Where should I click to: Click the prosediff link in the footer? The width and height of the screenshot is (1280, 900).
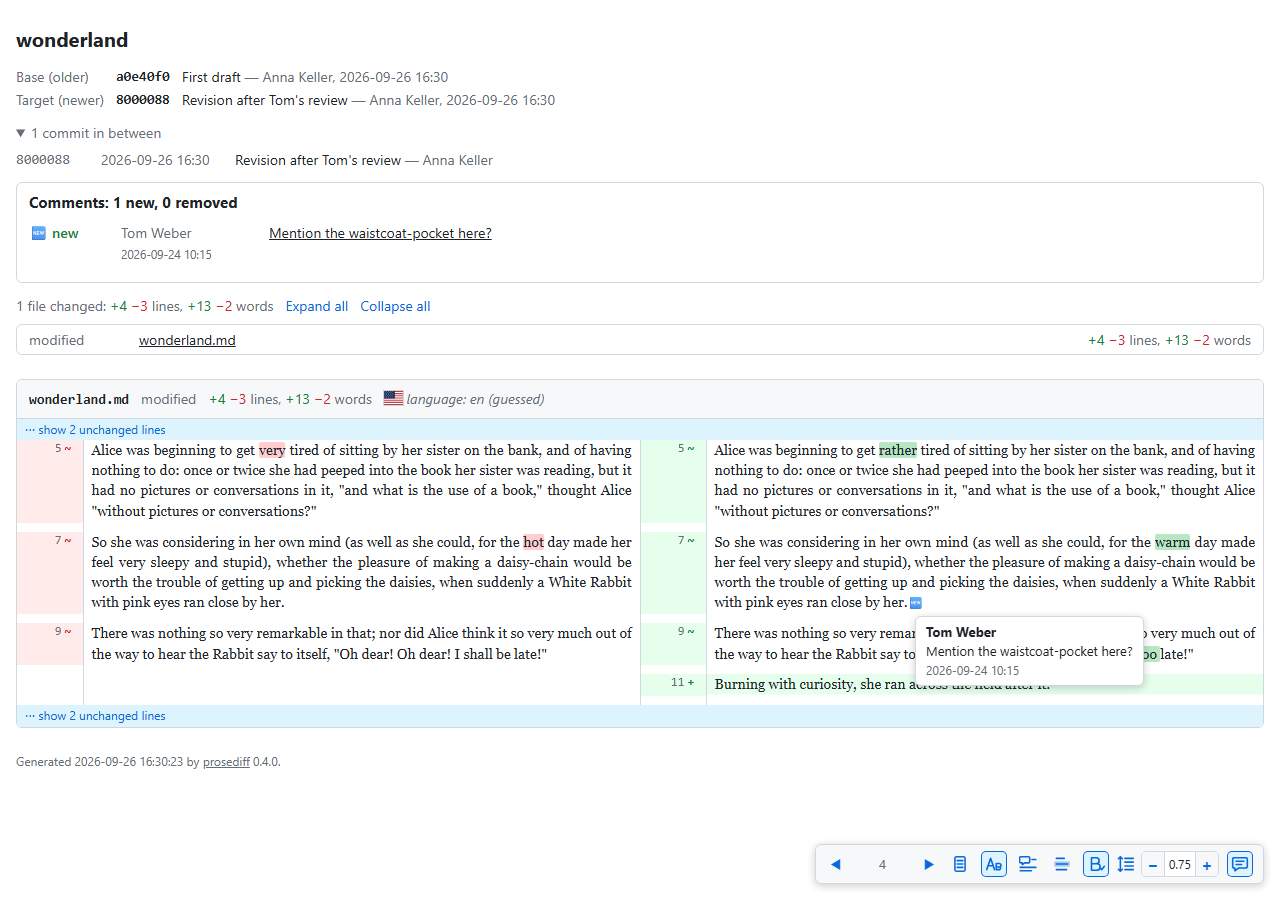click(226, 762)
